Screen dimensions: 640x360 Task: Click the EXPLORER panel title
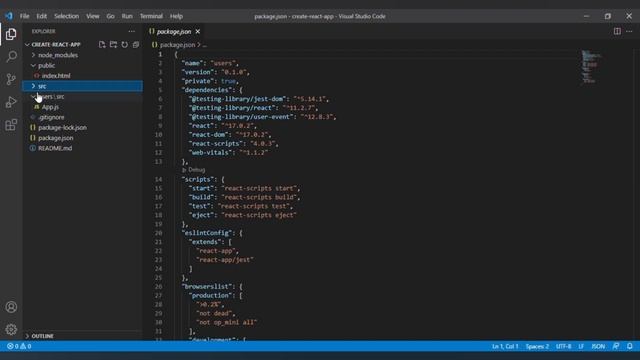pyautogui.click(x=44, y=31)
